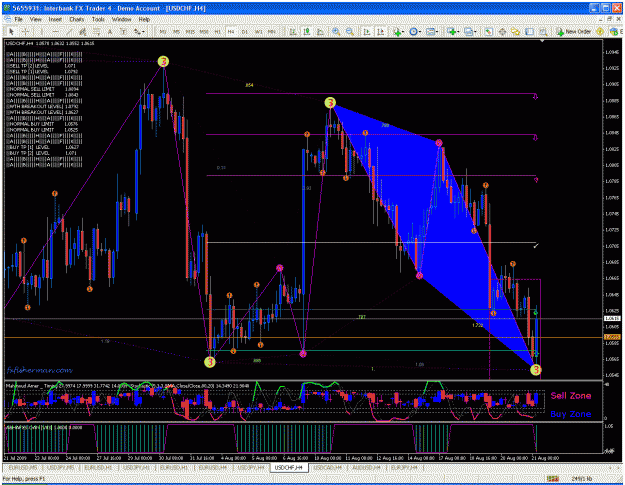This screenshot has height=485, width=625.
Task: Click the Sell Zone label
Action: 570,396
